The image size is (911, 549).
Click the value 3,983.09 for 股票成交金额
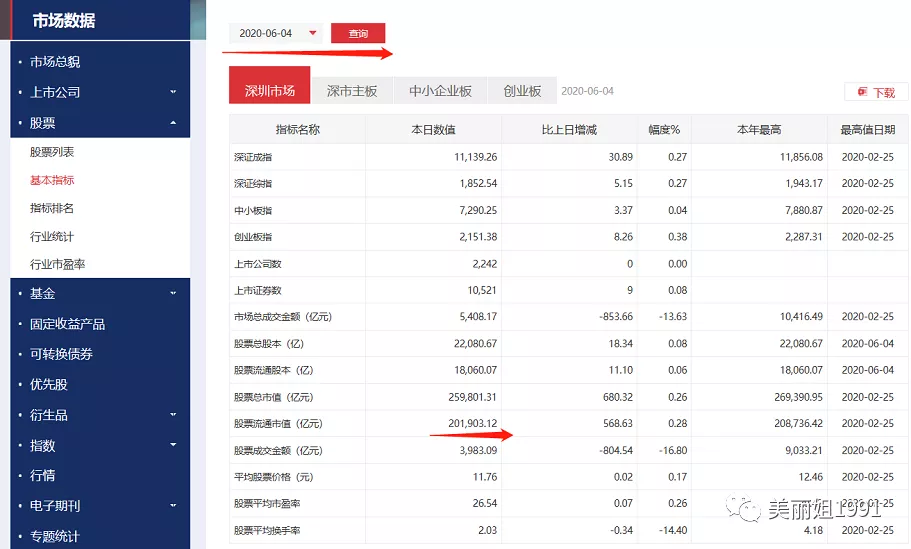coord(478,450)
